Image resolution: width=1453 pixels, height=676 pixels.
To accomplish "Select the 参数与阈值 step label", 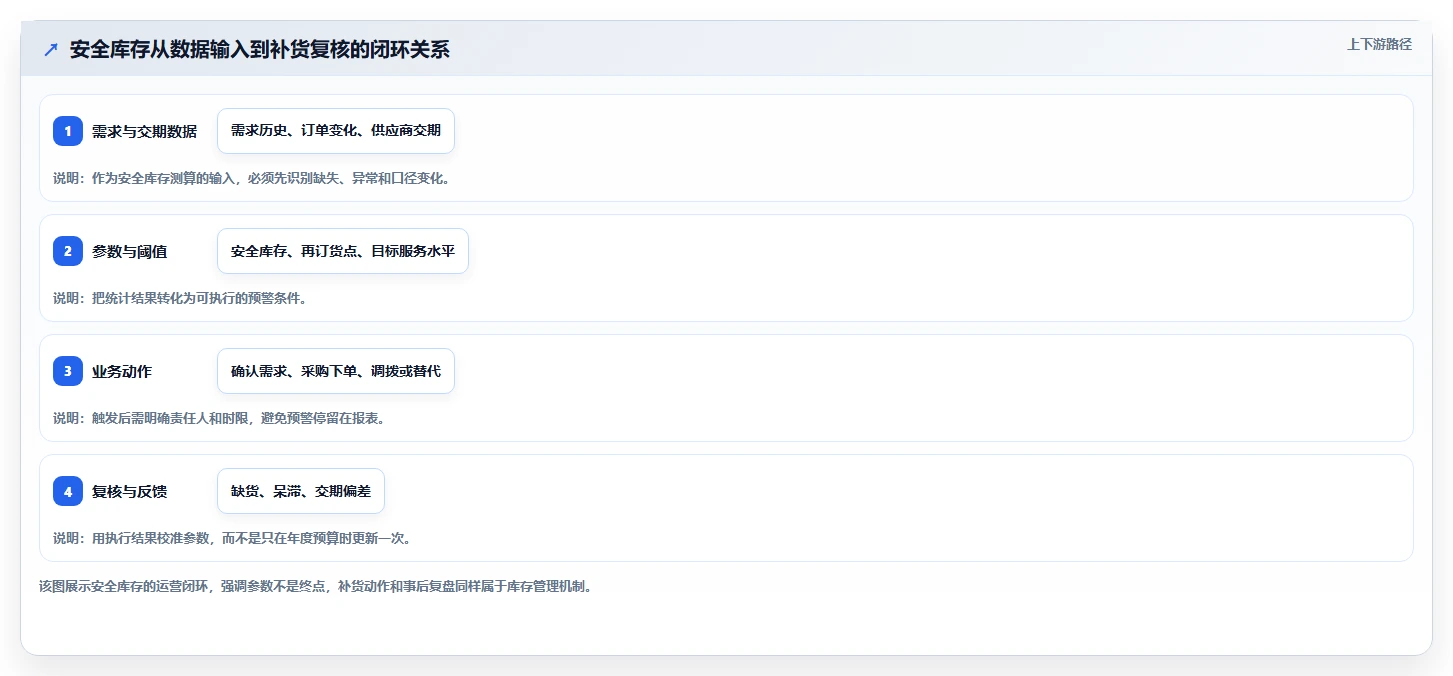I will [x=129, y=251].
